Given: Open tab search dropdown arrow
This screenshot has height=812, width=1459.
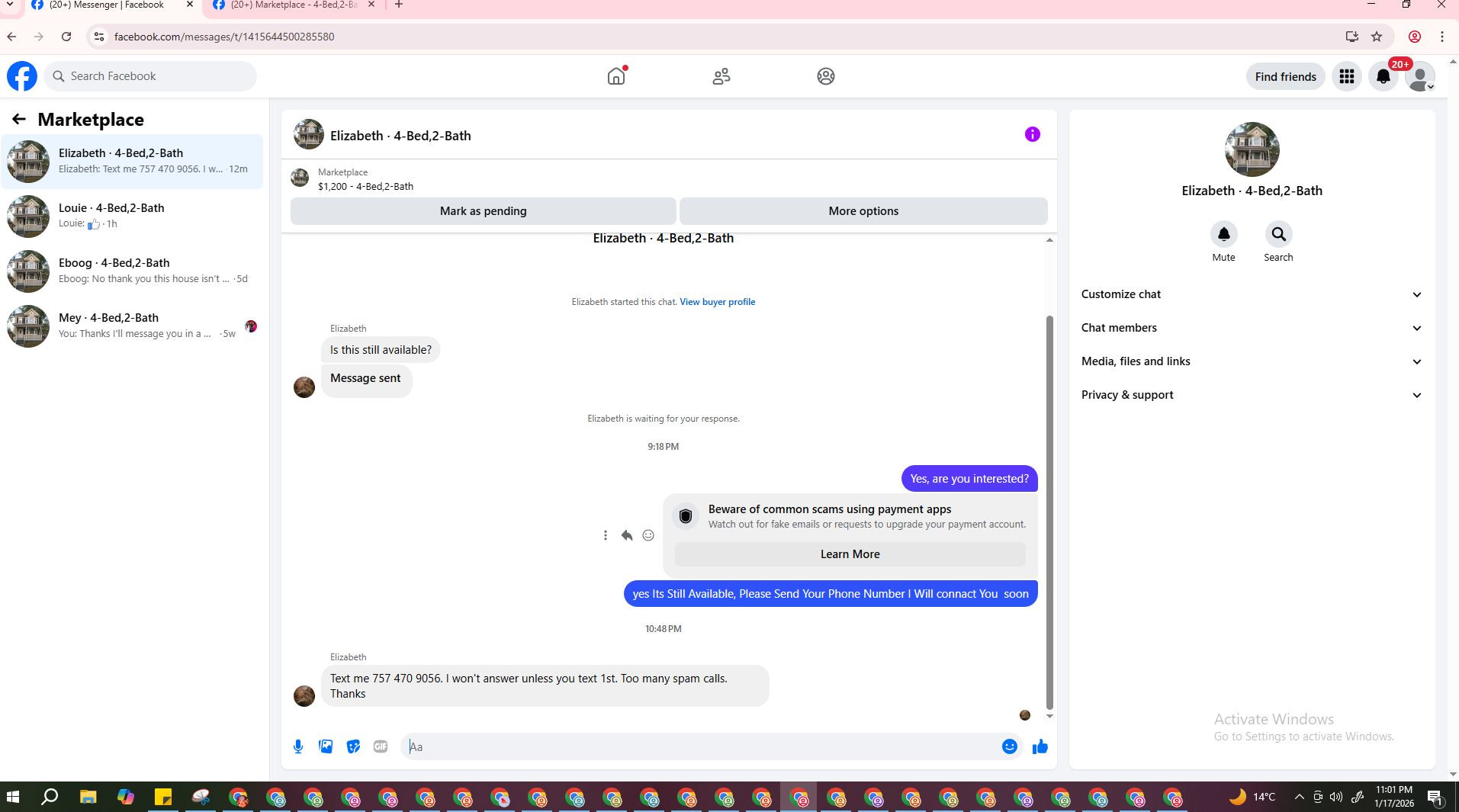Looking at the screenshot, I should pos(10,5).
